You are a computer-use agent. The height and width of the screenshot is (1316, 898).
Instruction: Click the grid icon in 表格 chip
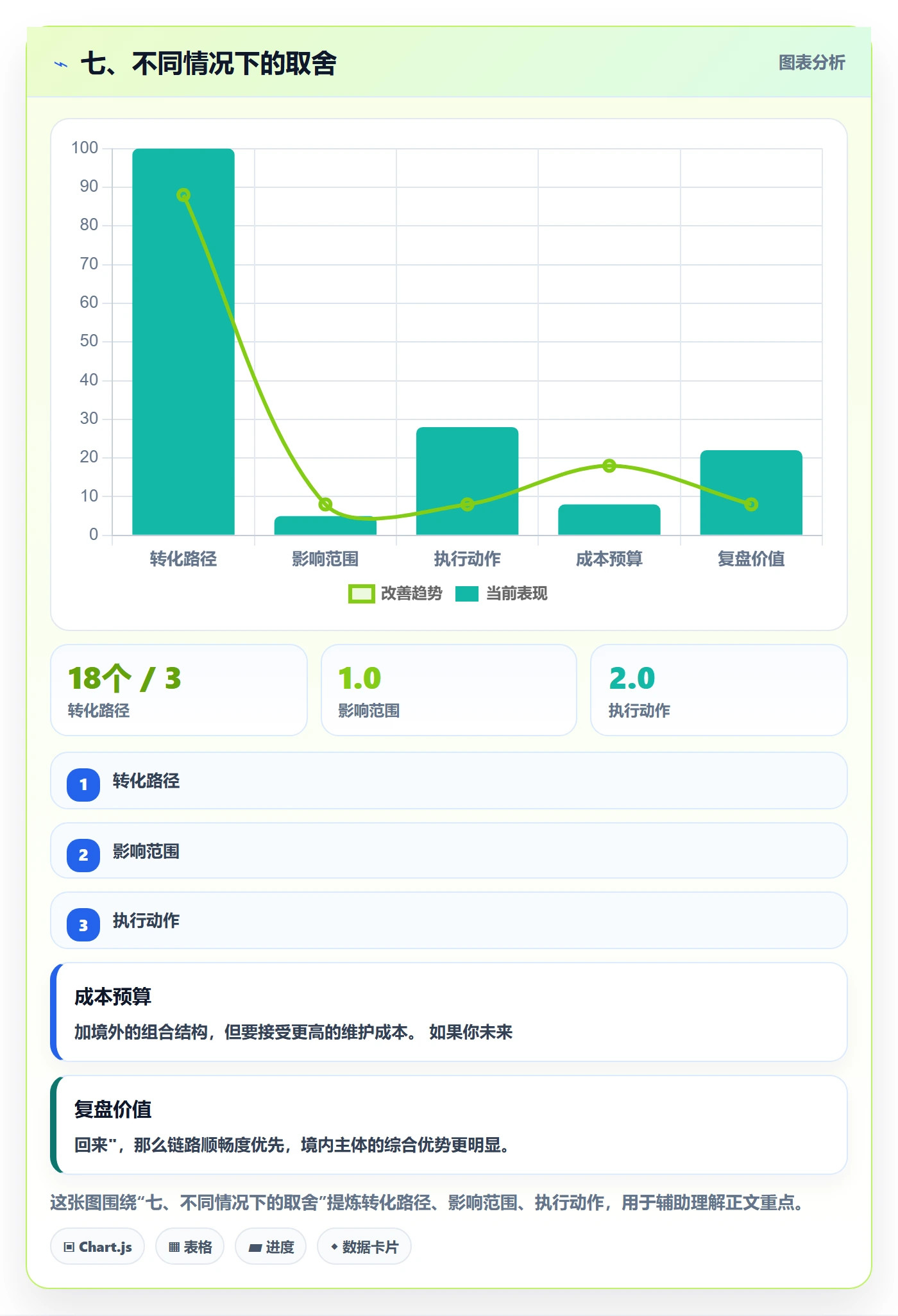pos(174,1247)
